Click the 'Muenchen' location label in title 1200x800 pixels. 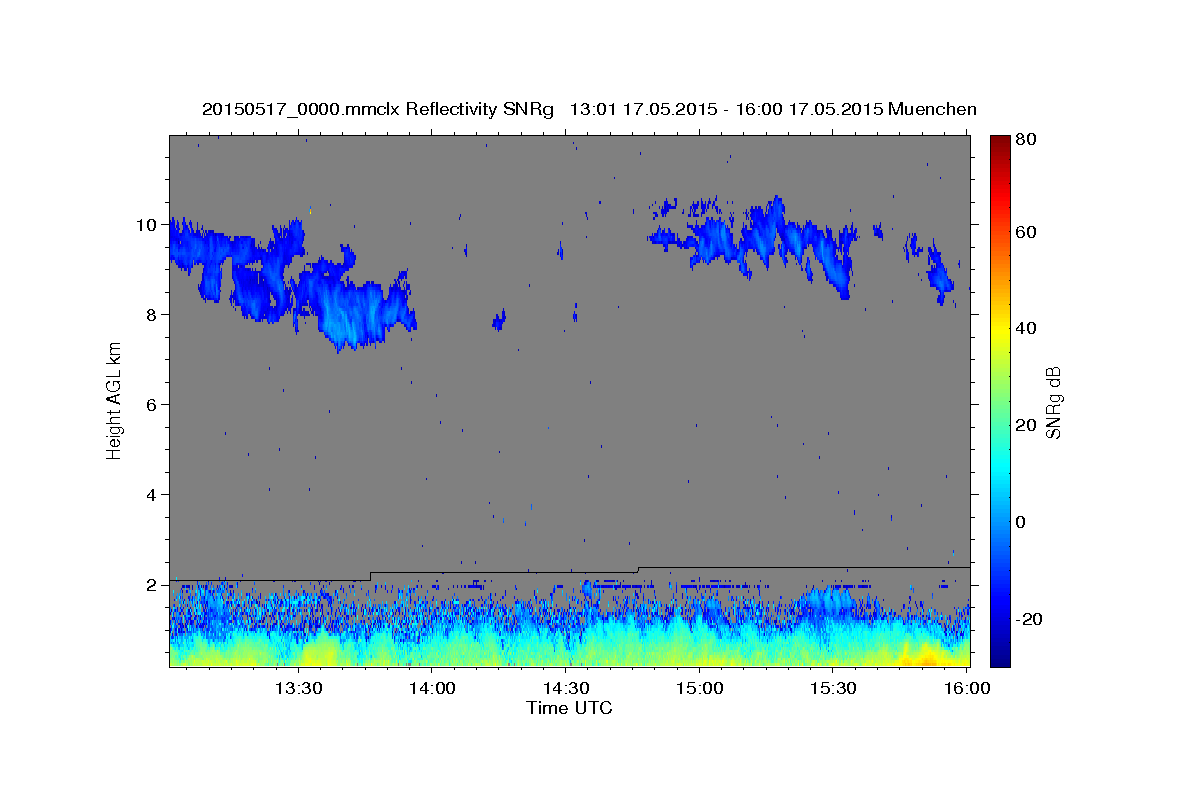click(931, 109)
